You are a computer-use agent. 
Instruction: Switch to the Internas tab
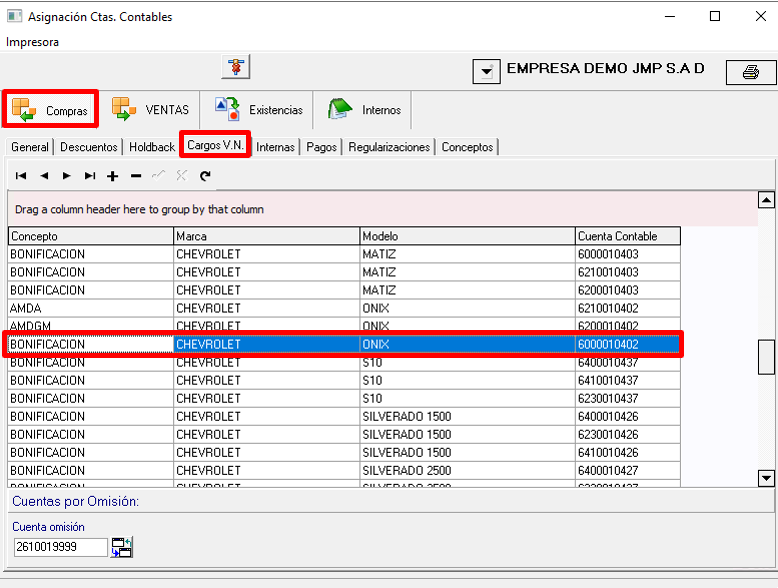[275, 147]
